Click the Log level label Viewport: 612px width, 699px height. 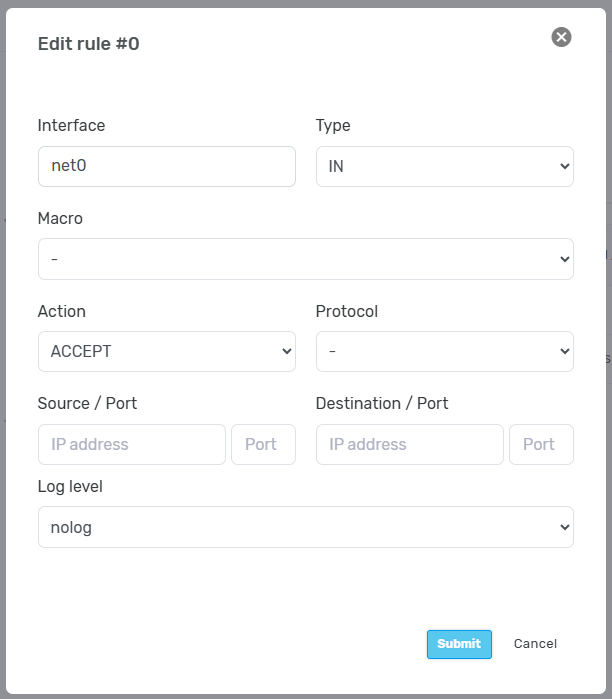[x=70, y=487]
